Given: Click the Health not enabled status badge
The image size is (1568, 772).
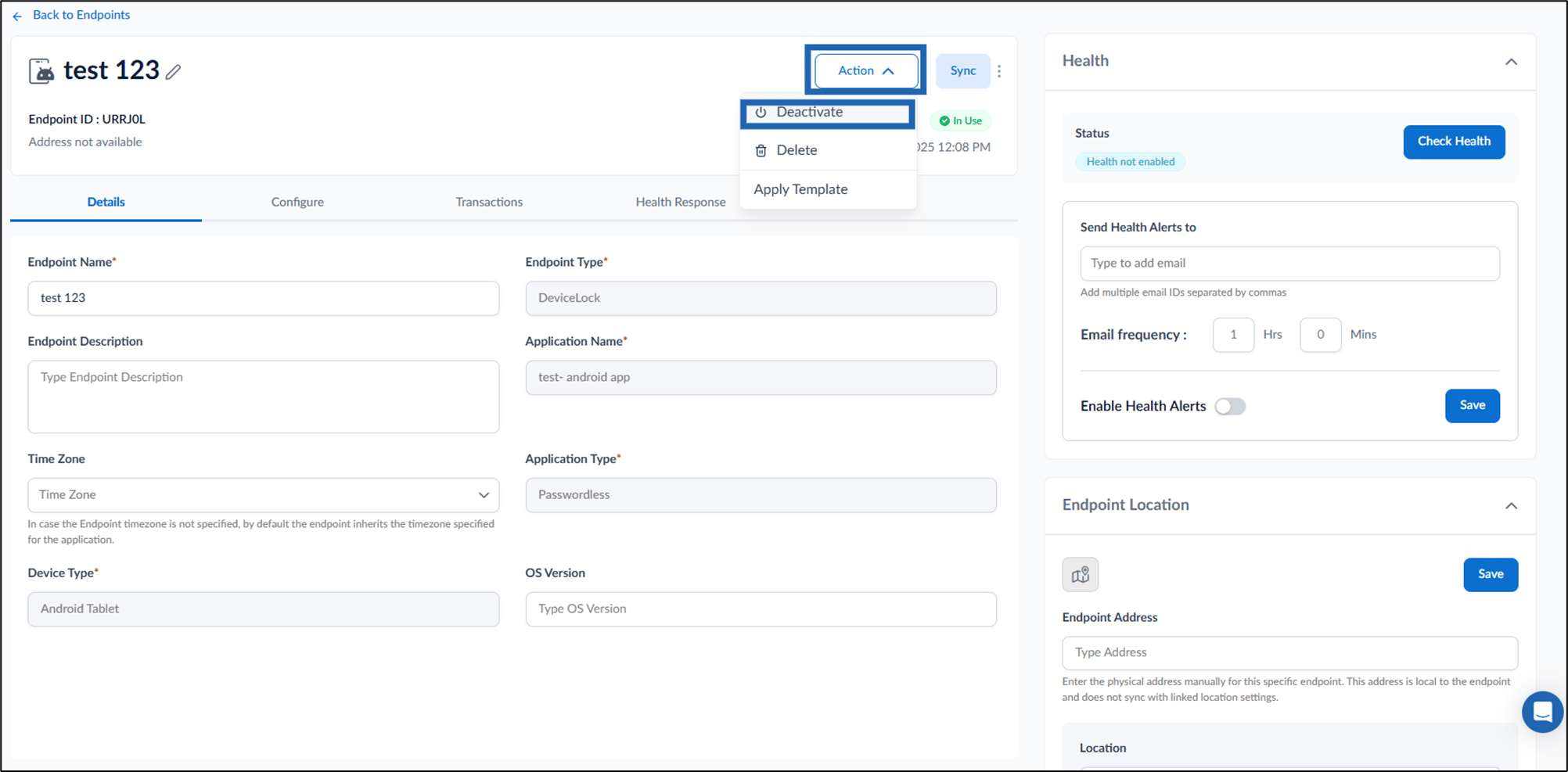Looking at the screenshot, I should tap(1130, 162).
